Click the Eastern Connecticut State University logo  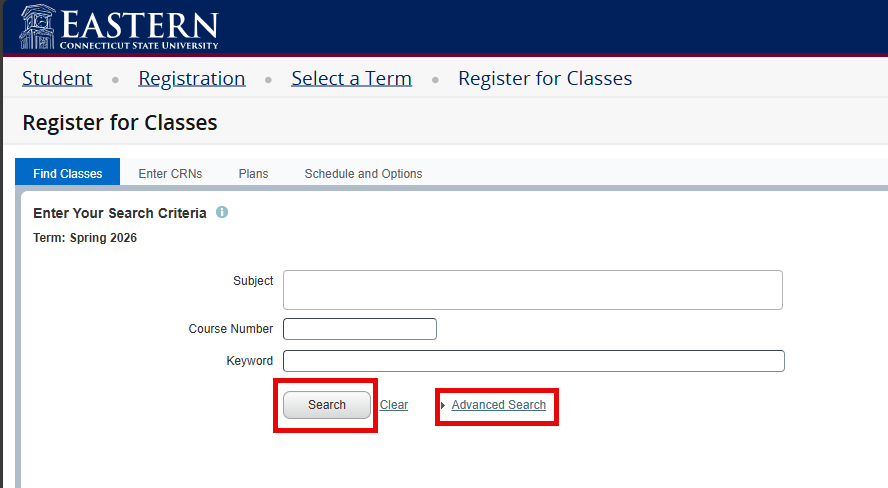pos(118,27)
